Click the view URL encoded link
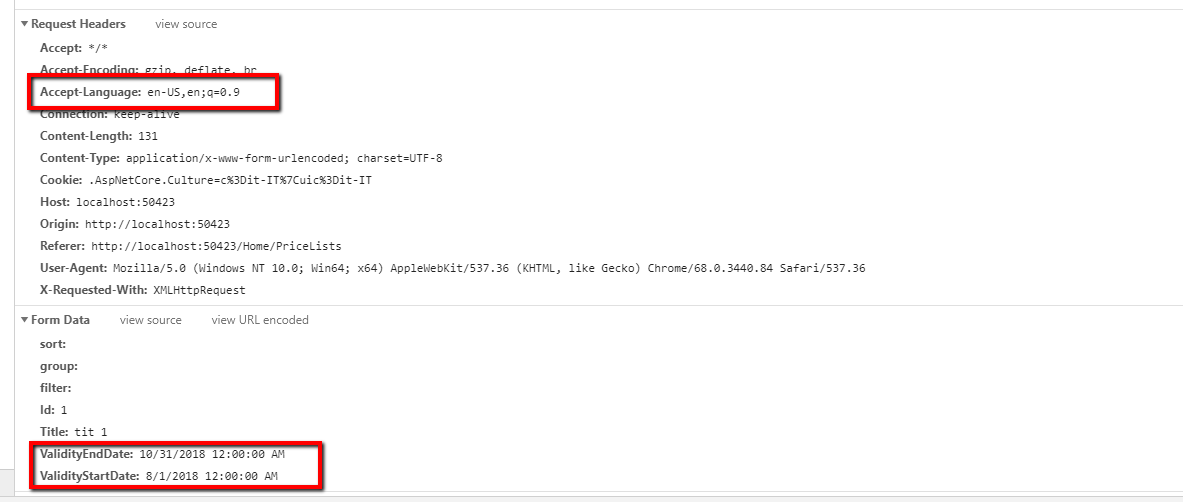1183x502 pixels. pos(260,320)
